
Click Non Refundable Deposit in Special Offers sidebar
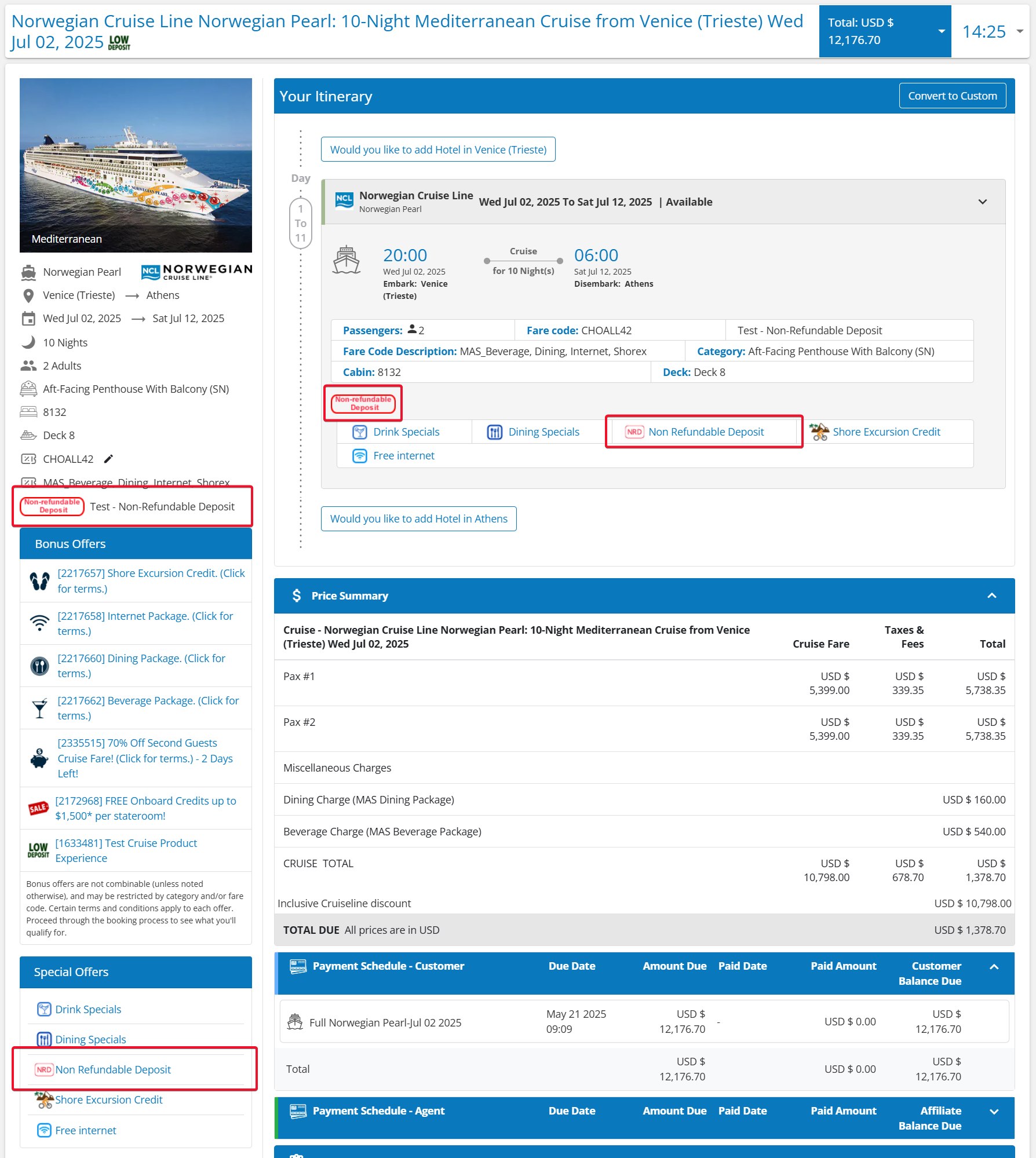click(113, 1069)
